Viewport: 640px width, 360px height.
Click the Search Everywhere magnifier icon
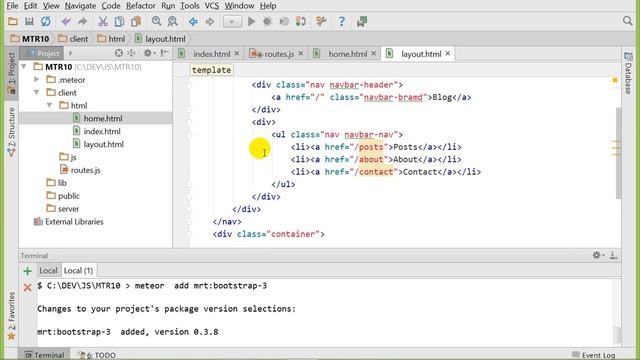point(627,21)
